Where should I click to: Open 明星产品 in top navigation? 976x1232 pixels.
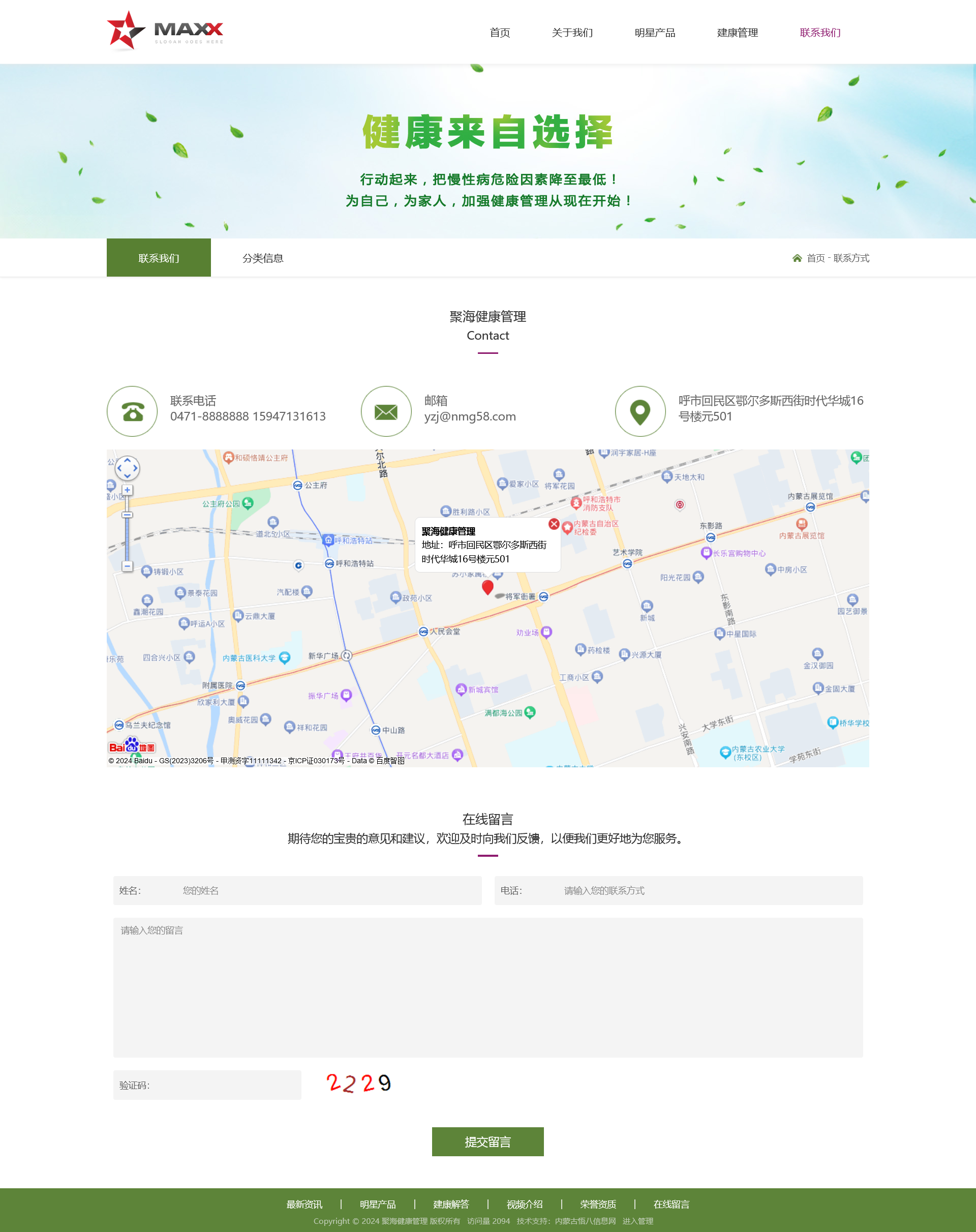tap(655, 33)
